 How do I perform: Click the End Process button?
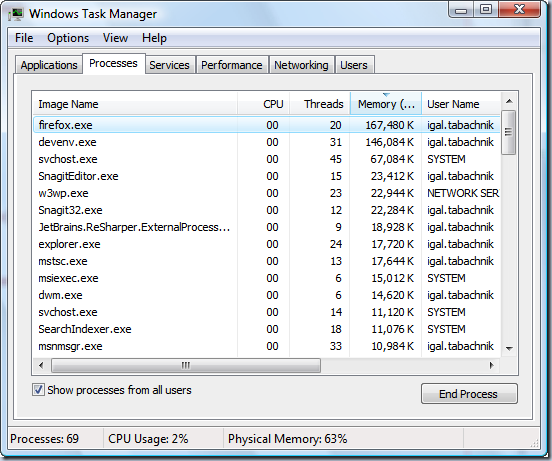[x=469, y=393]
